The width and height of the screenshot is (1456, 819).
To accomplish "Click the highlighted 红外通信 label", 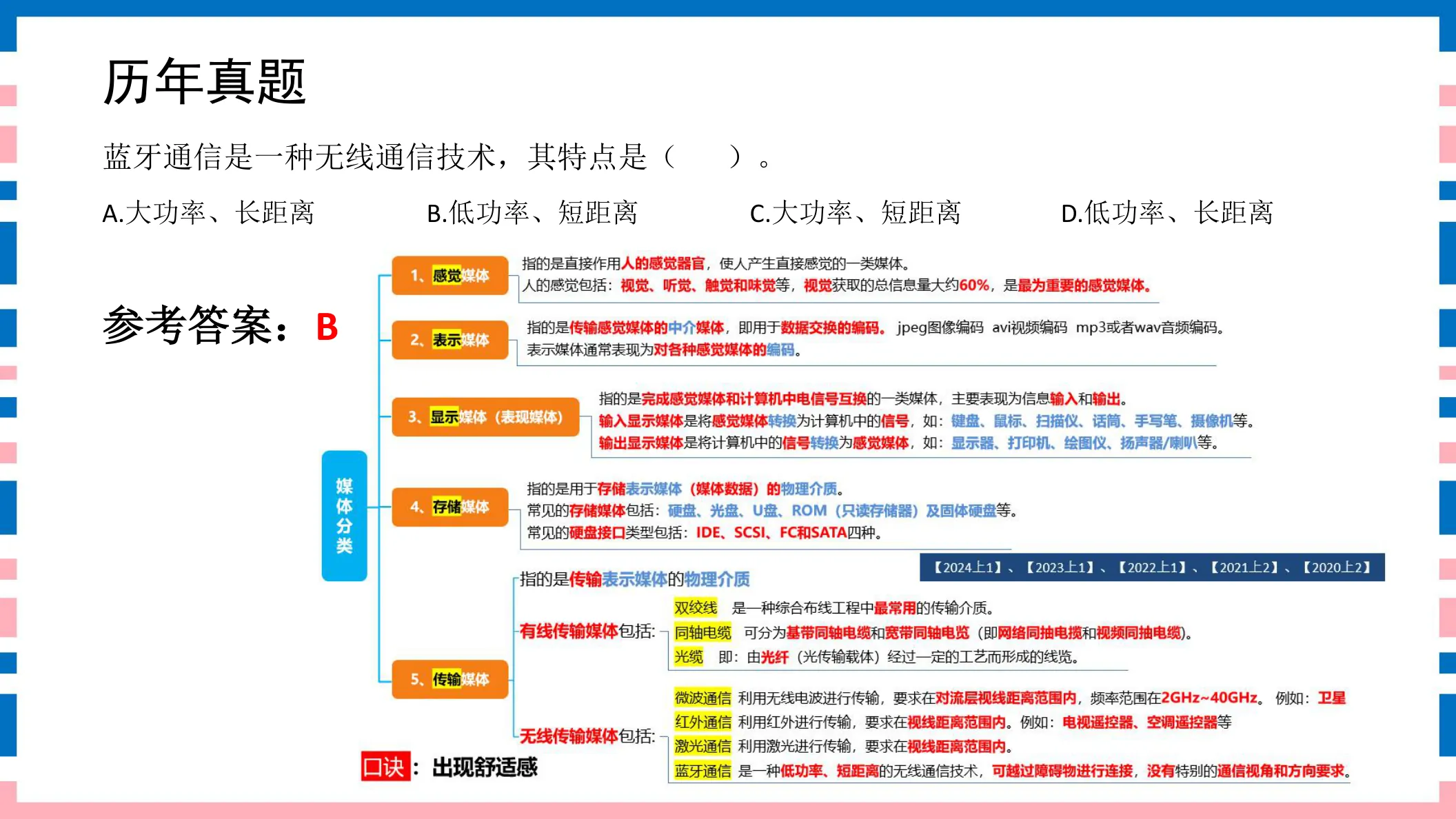I will 702,722.
